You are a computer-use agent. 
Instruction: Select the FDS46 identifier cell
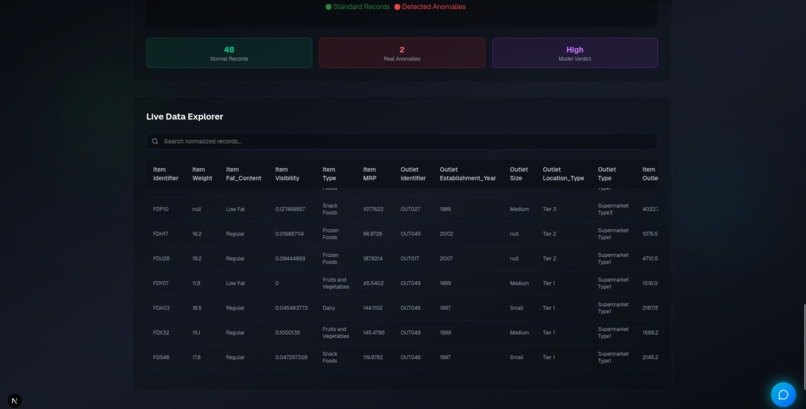pyautogui.click(x=161, y=357)
